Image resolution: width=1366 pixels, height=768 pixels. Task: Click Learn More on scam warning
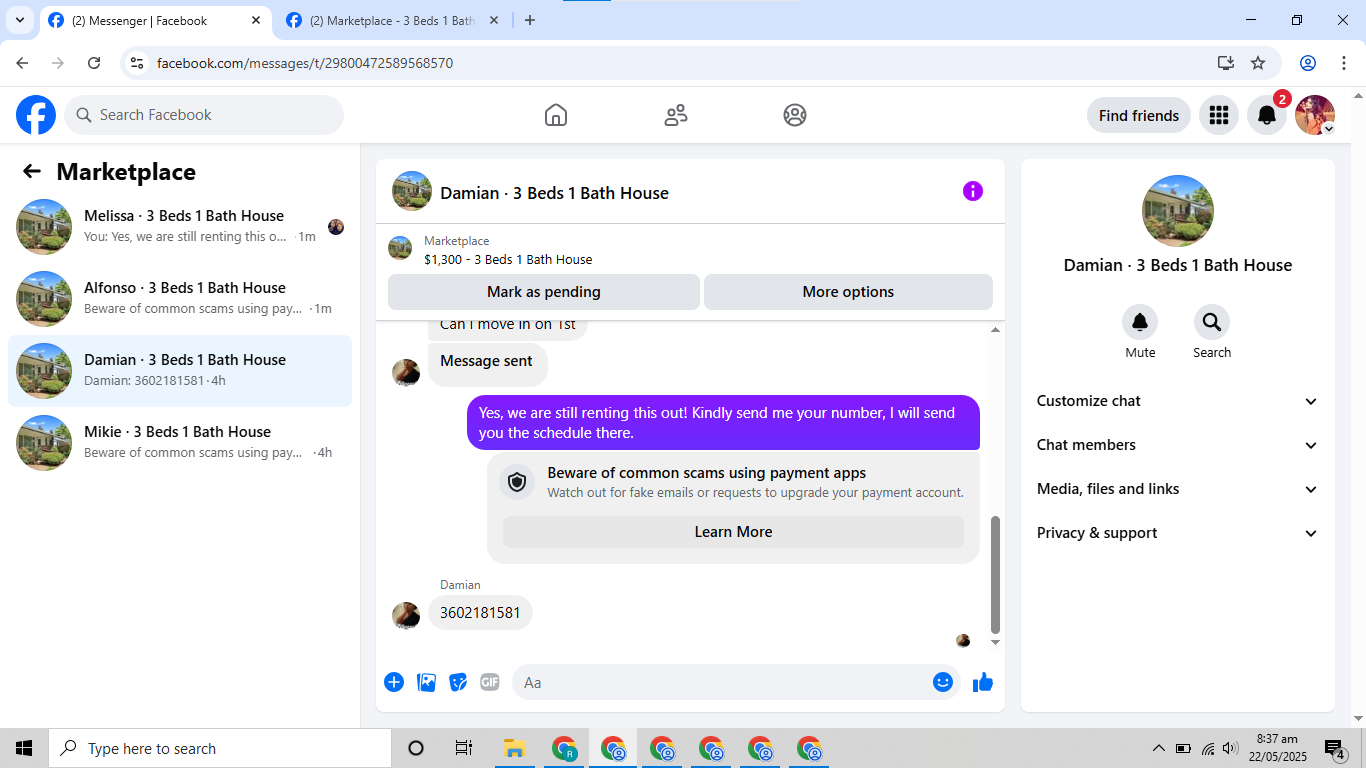tap(733, 532)
